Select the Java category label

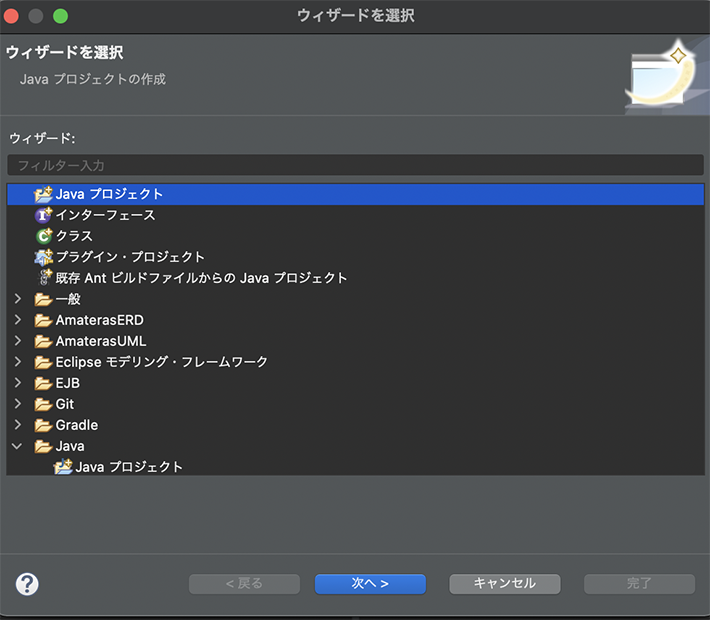[70, 446]
